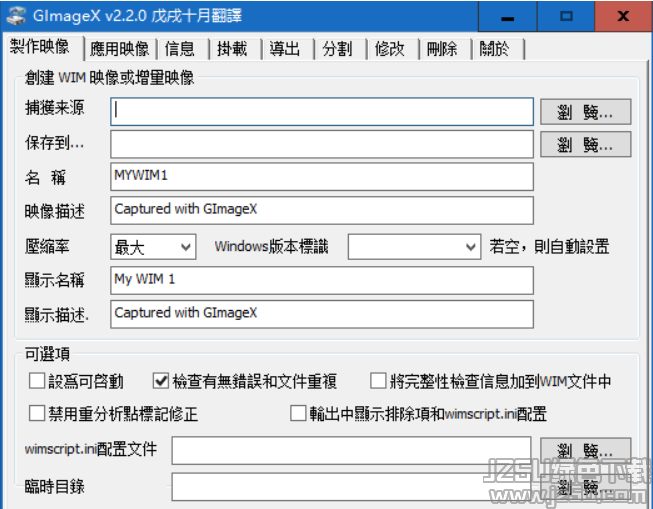Close the GImageX window

(x=623, y=17)
